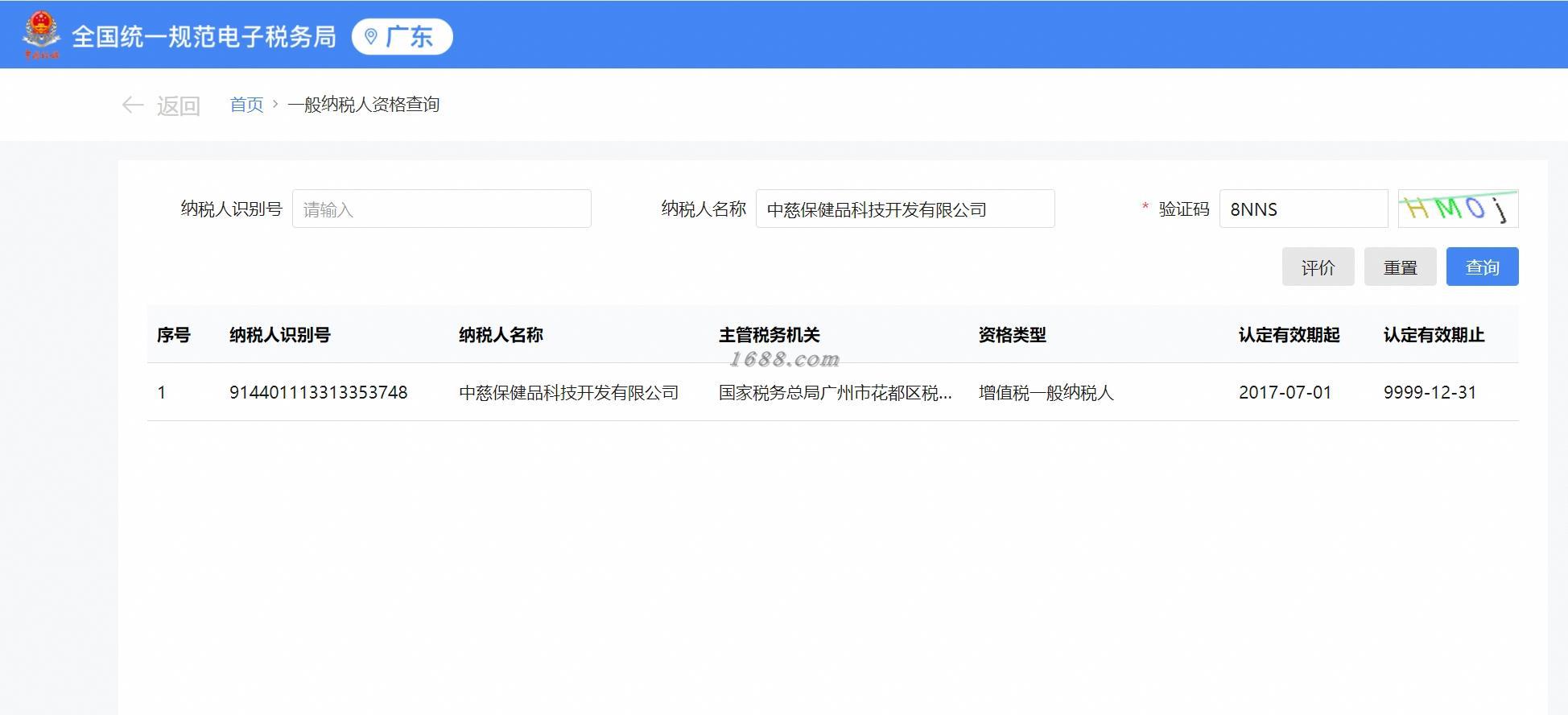The width and height of the screenshot is (1568, 715).
Task: Click the 纳税人名称 input field
Action: pos(906,209)
